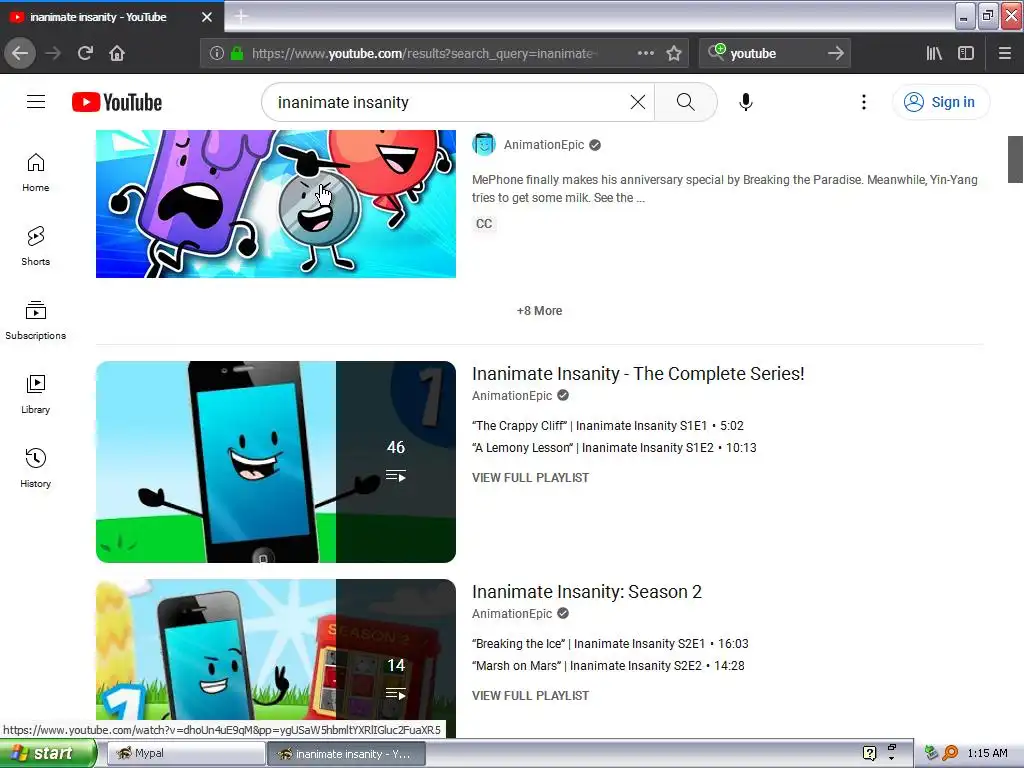Open AnimationEpic channel under Complete Series
The width and height of the screenshot is (1024, 768).
512,396
